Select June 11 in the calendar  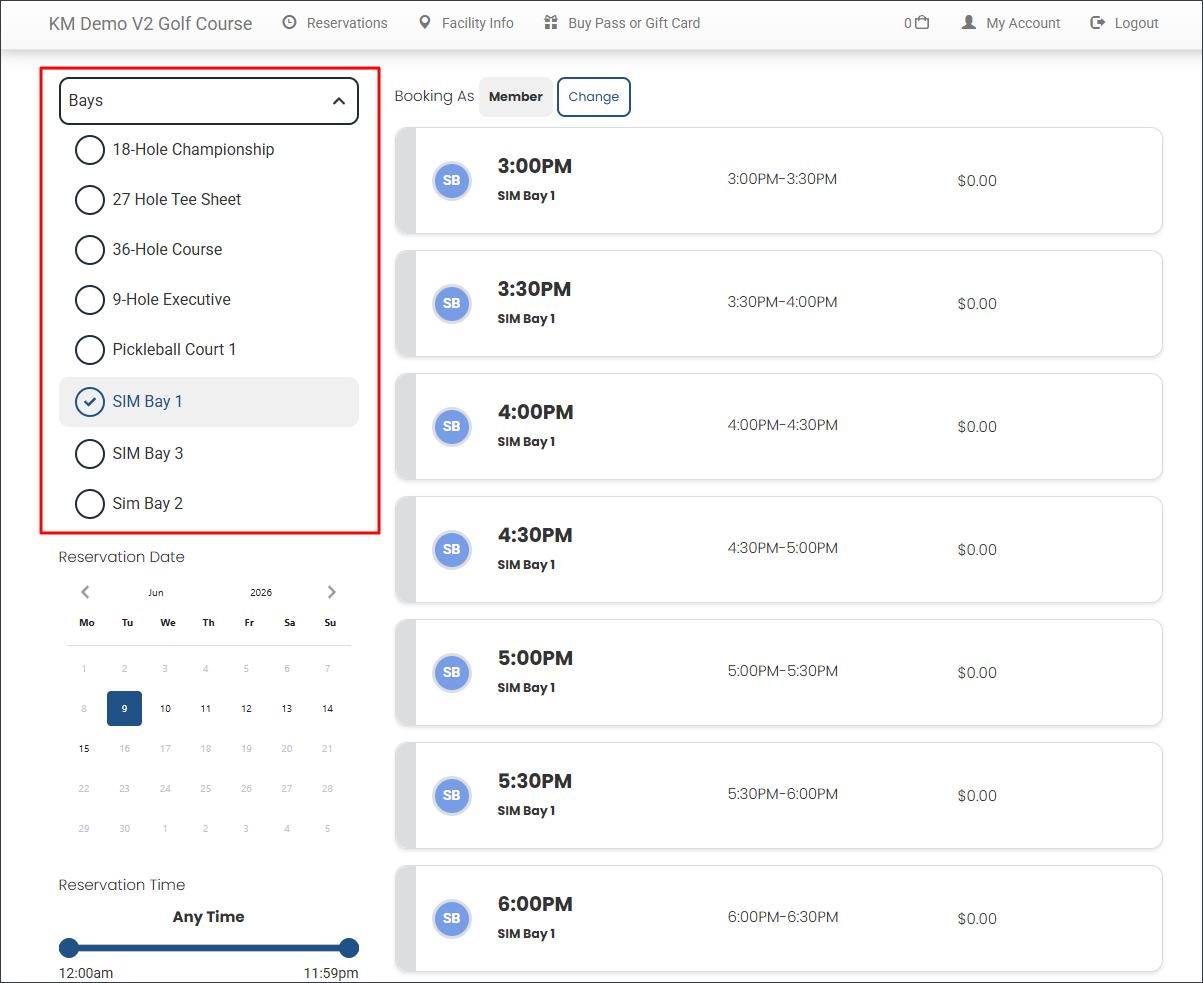[x=205, y=708]
